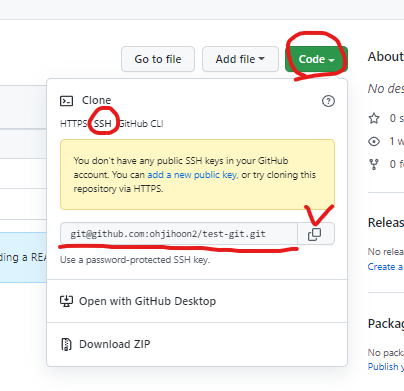
Task: Copy the SSH clone URL to clipboard
Action: click(315, 234)
